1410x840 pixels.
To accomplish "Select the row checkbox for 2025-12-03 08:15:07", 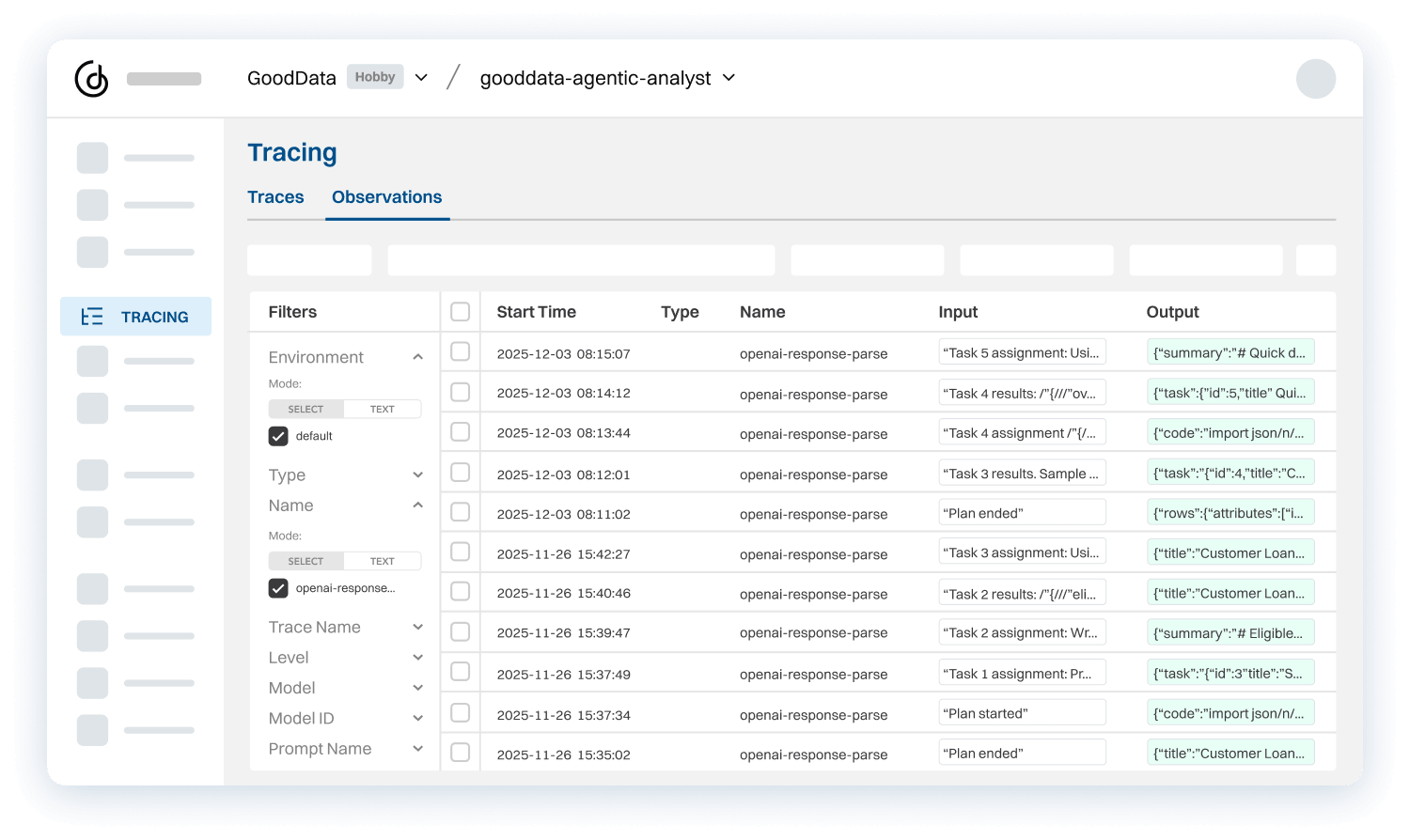I will [460, 352].
